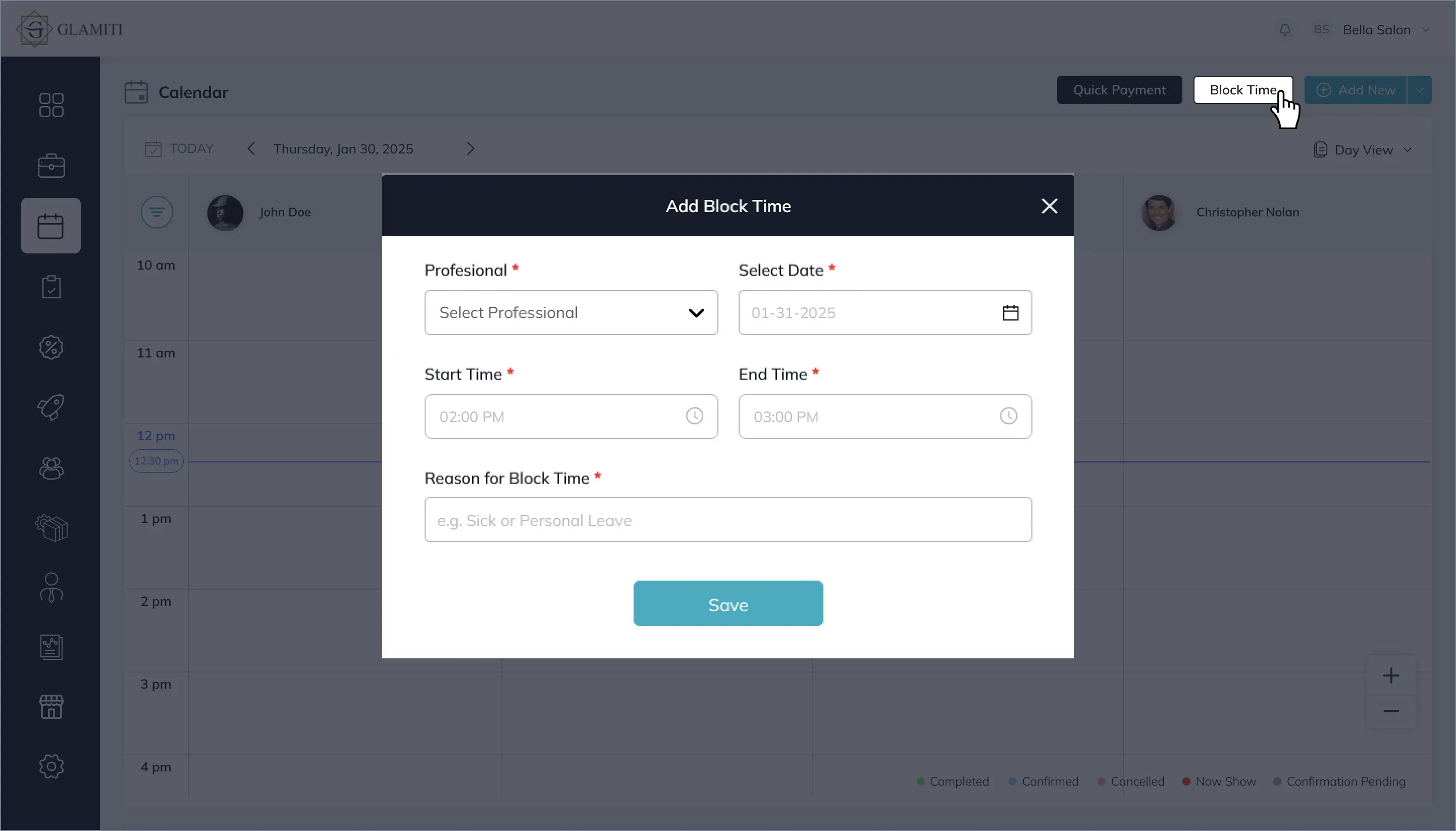Viewport: 1456px width, 831px height.
Task: Open the rocket icon in sidebar
Action: (x=51, y=407)
